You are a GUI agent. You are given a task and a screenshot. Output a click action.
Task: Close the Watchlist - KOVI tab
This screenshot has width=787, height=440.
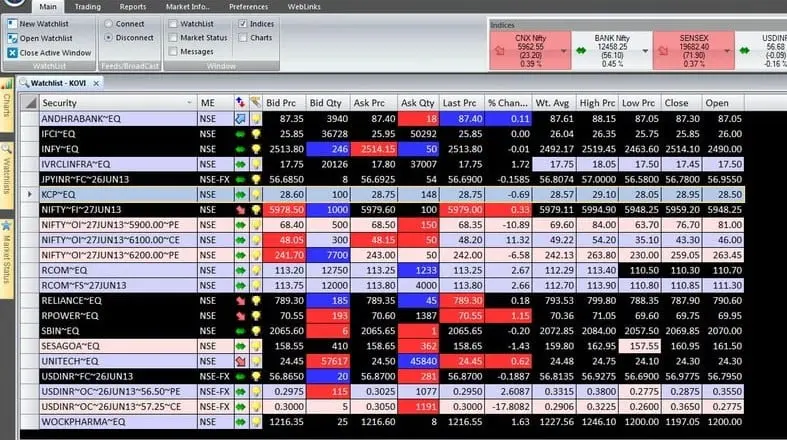pos(96,83)
